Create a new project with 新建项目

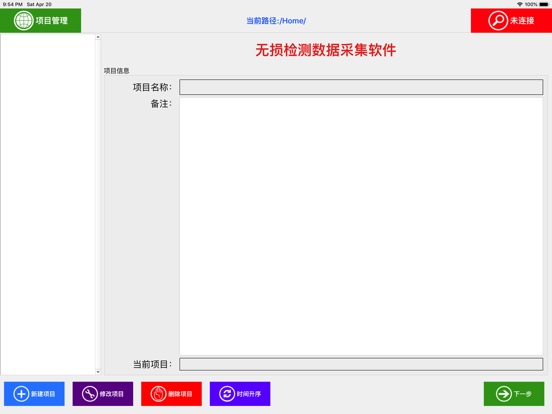[34, 394]
